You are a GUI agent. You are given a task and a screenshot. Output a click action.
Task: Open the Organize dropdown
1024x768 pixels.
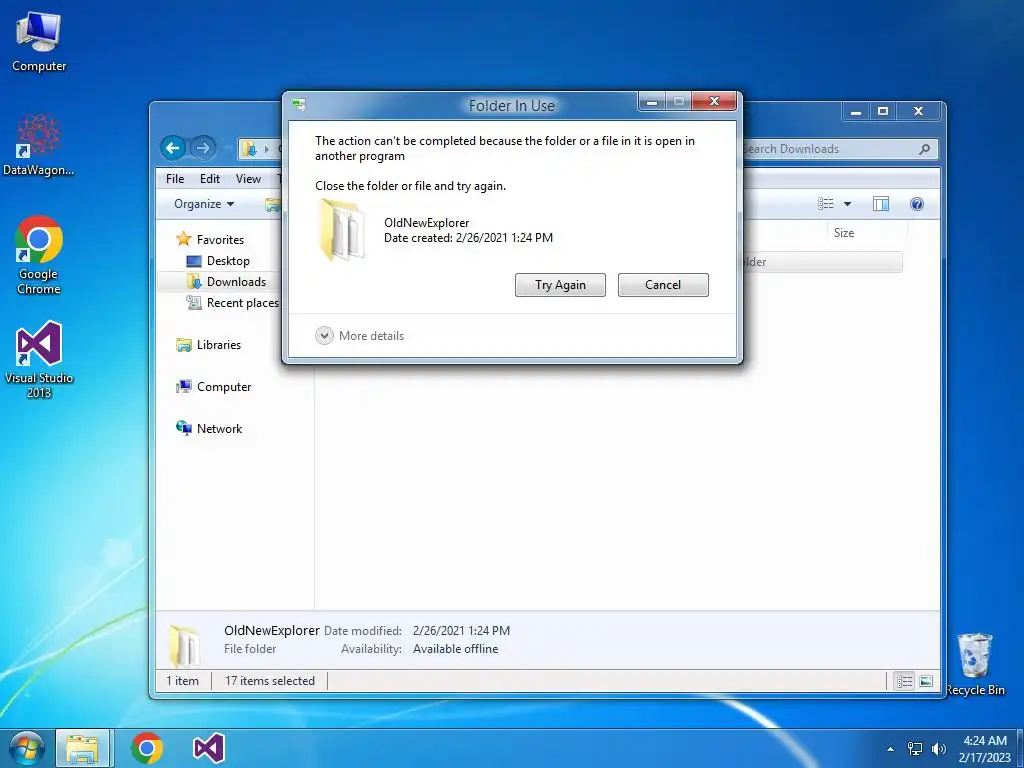point(204,204)
